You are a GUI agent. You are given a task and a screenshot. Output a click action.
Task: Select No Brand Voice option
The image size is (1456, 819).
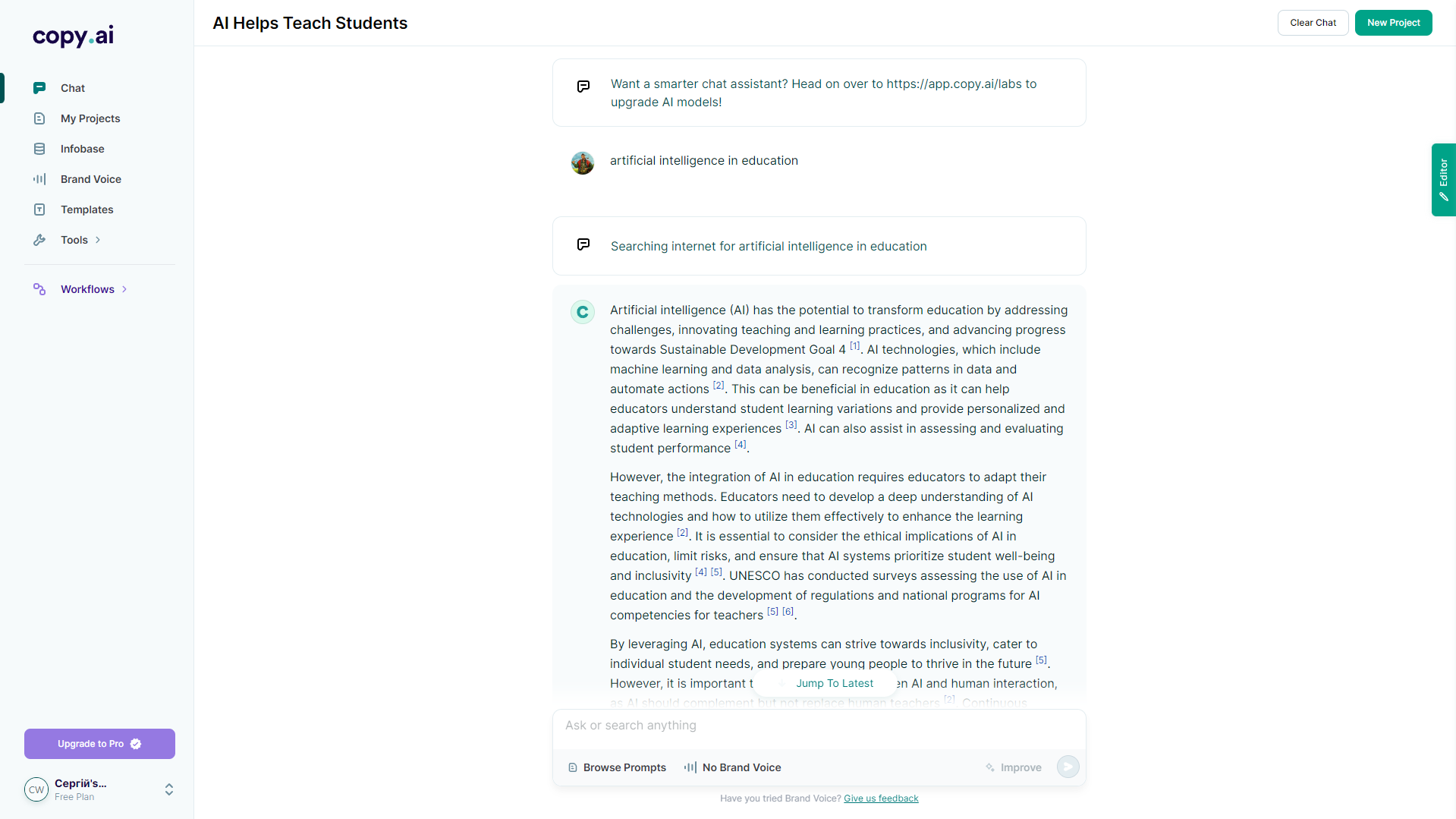pos(732,767)
